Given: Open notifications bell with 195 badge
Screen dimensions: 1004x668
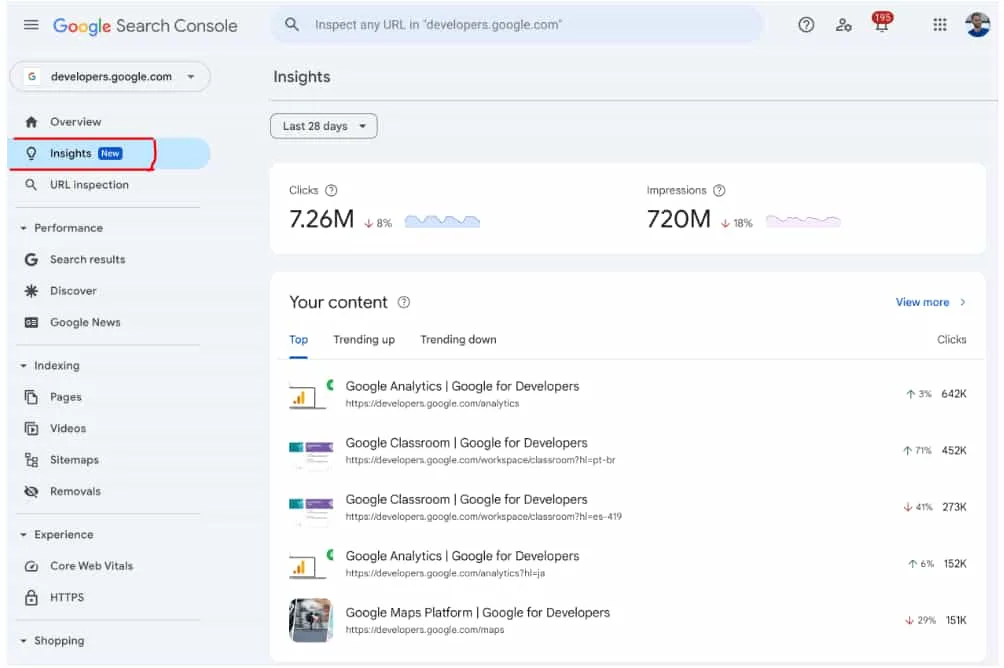Looking at the screenshot, I should click(882, 23).
